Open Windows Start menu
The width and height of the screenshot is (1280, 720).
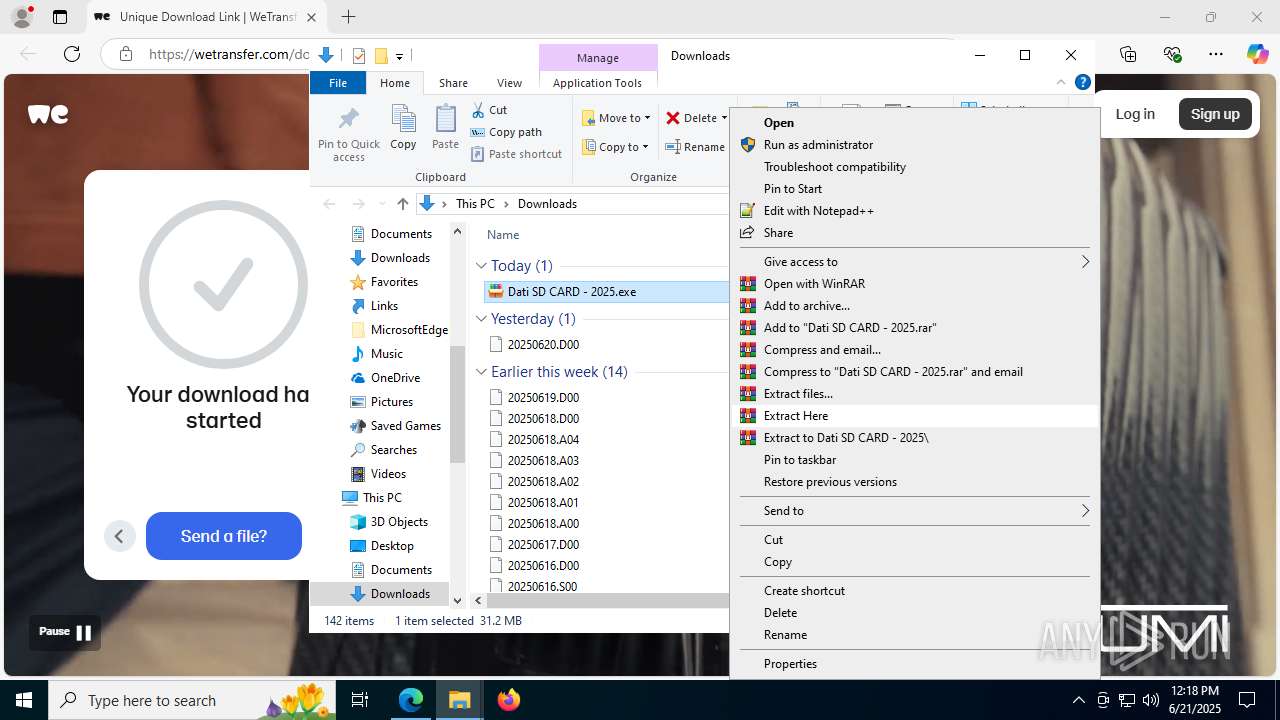tap(24, 700)
